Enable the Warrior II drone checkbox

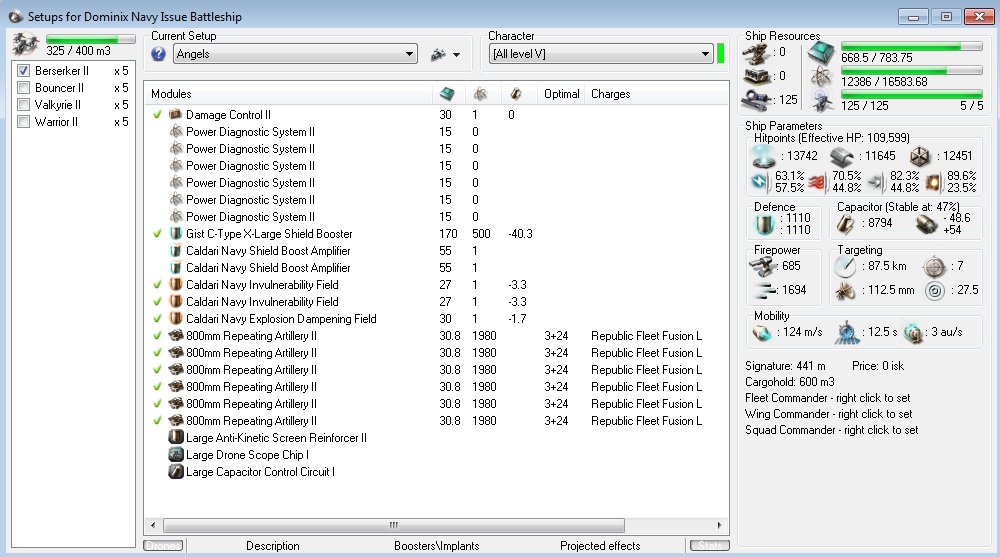(x=24, y=122)
